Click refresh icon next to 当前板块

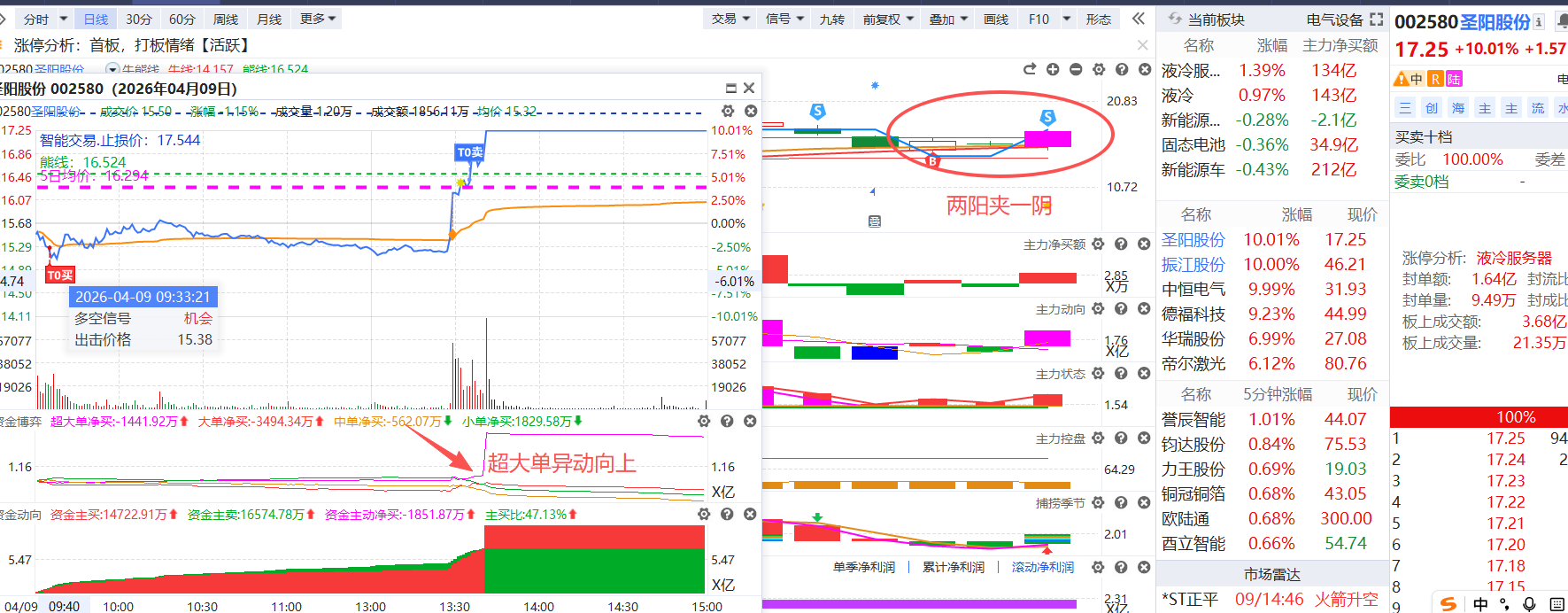(1175, 19)
